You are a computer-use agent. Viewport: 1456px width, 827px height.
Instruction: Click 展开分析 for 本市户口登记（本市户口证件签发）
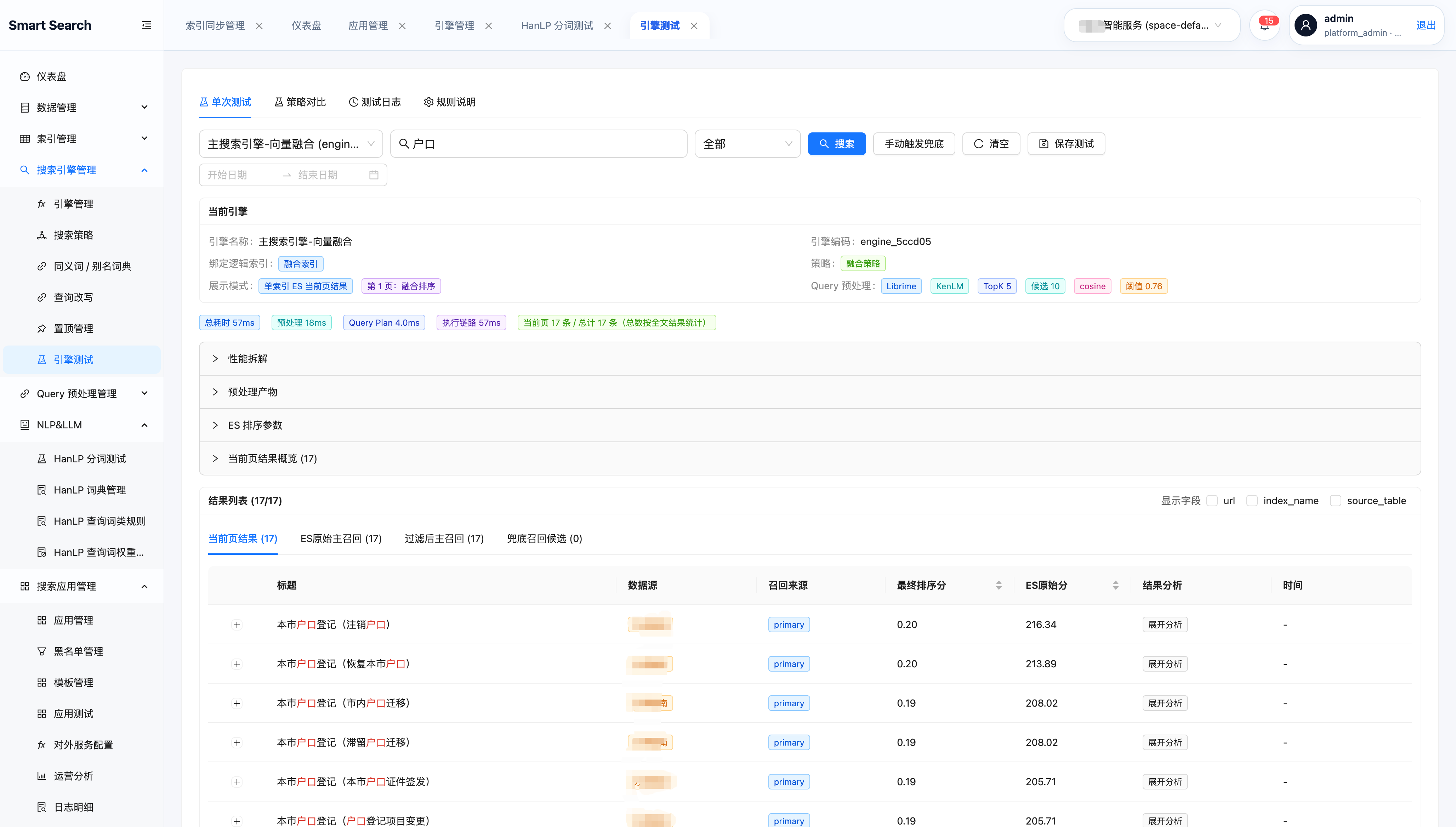pyautogui.click(x=1165, y=782)
